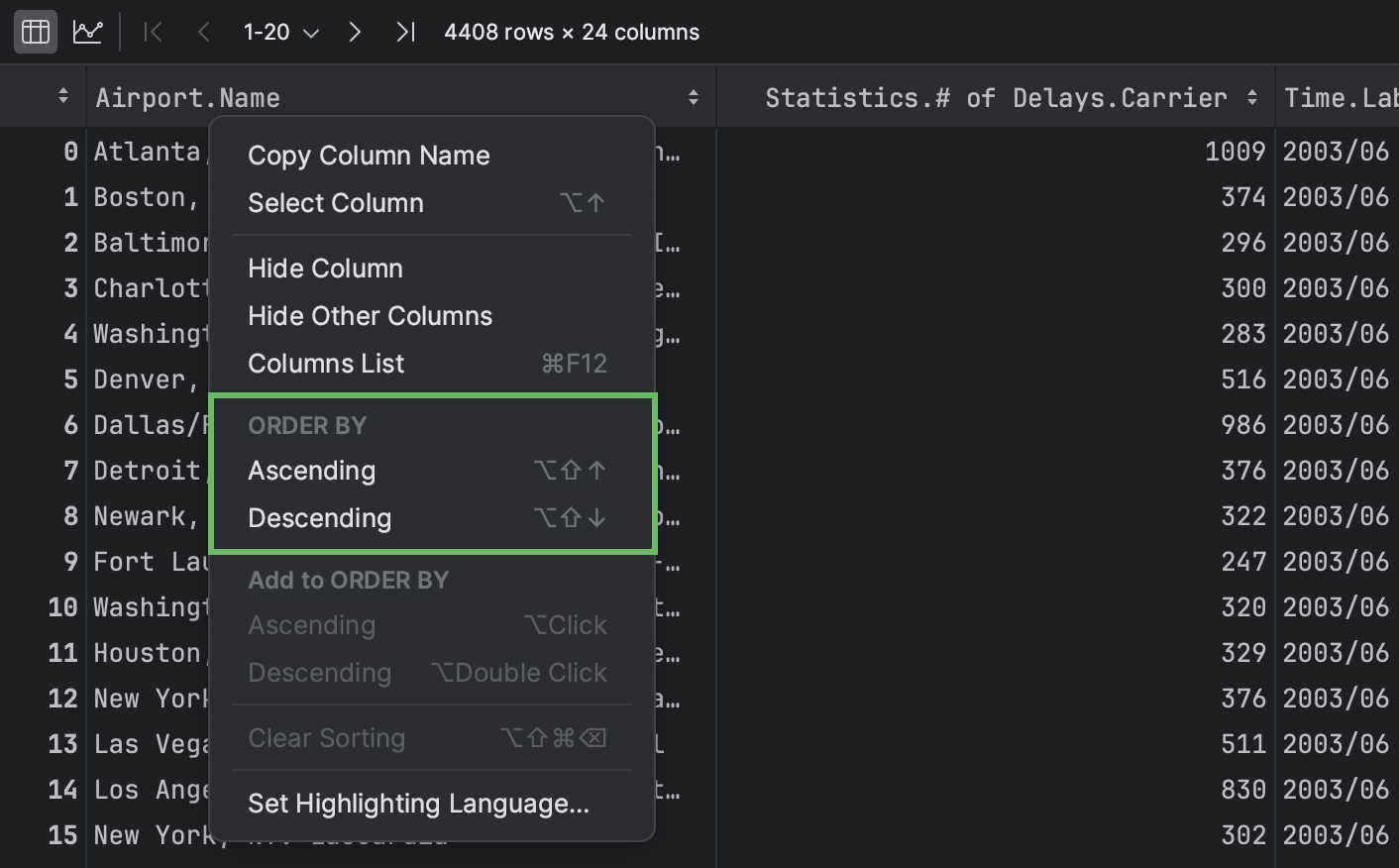Click sort arrows on Airport.Name header
Screen dimensions: 1399x868
[x=693, y=96]
